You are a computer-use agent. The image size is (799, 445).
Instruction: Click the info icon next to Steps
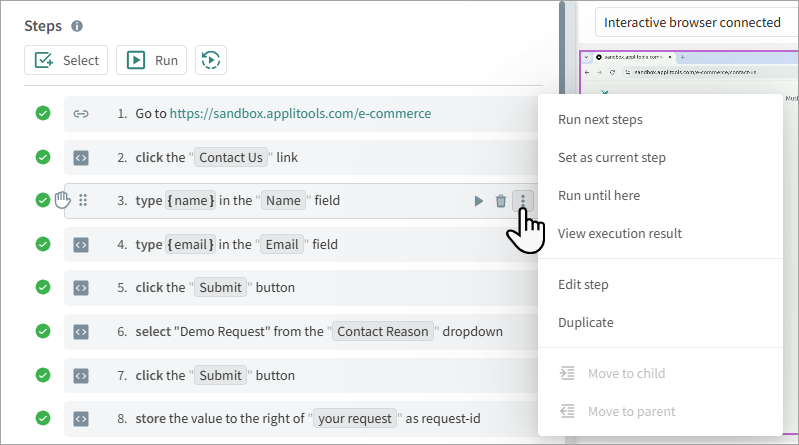(x=77, y=26)
